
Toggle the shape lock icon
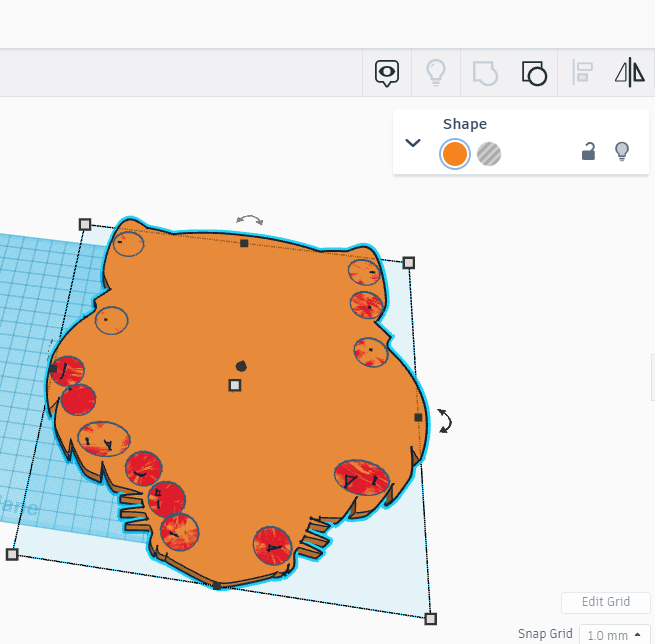pos(588,151)
